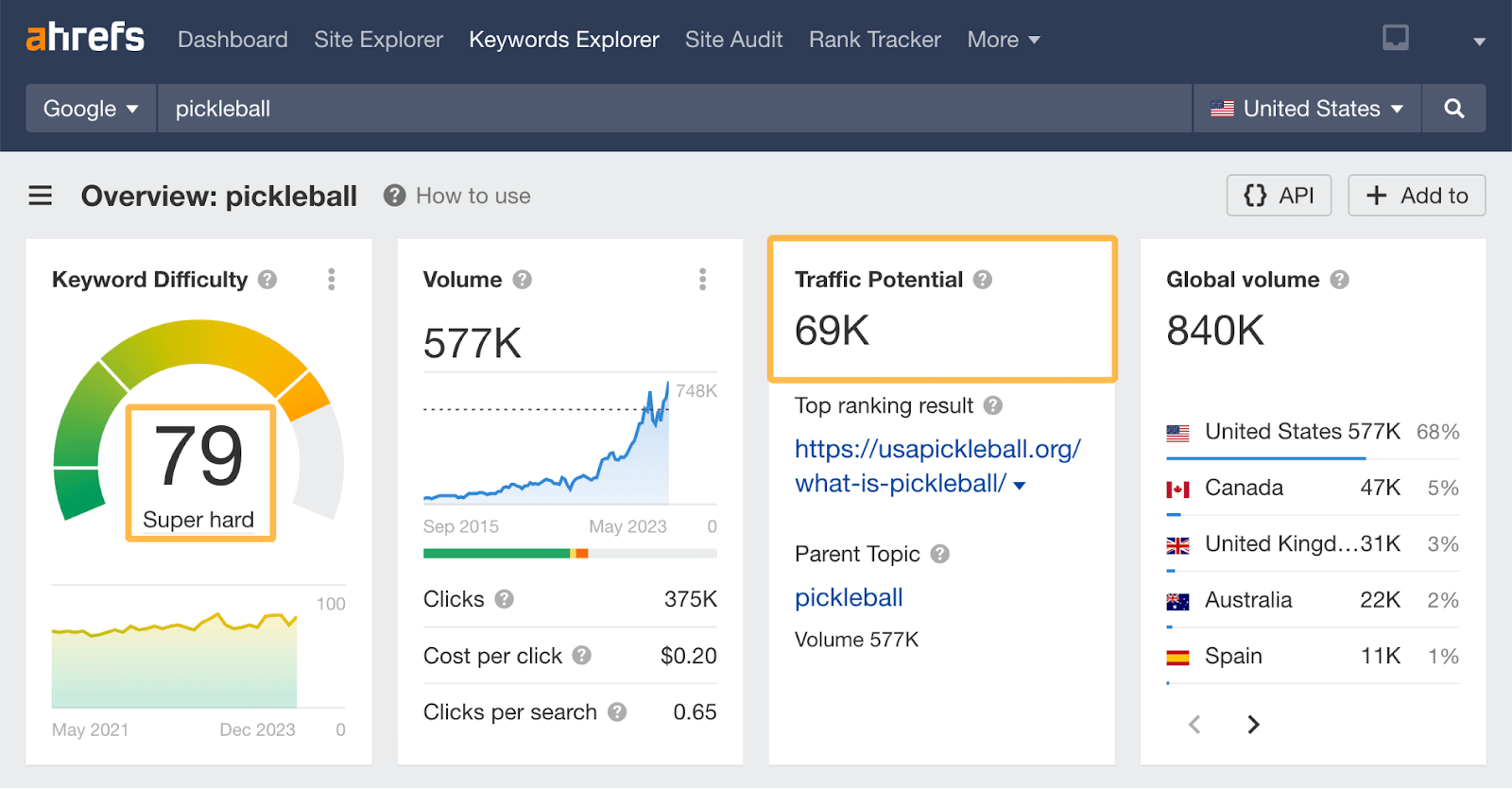This screenshot has height=789, width=1512.
Task: Click the search magnifier button
Action: [1454, 109]
